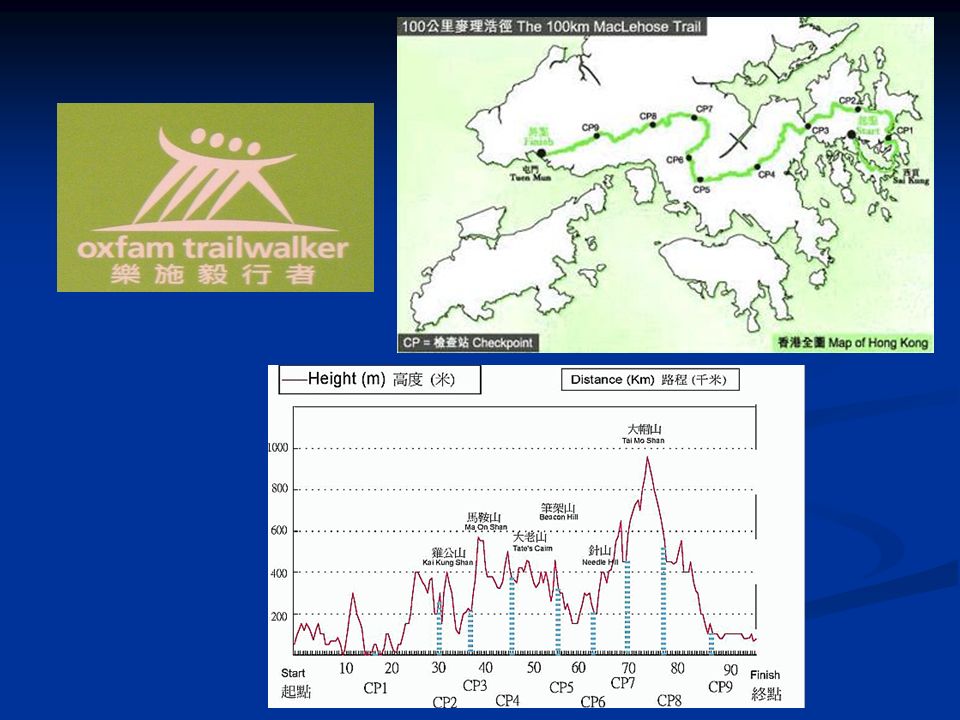The height and width of the screenshot is (720, 960).
Task: Click the CP7 label below the elevation chart
Action: pos(623,683)
